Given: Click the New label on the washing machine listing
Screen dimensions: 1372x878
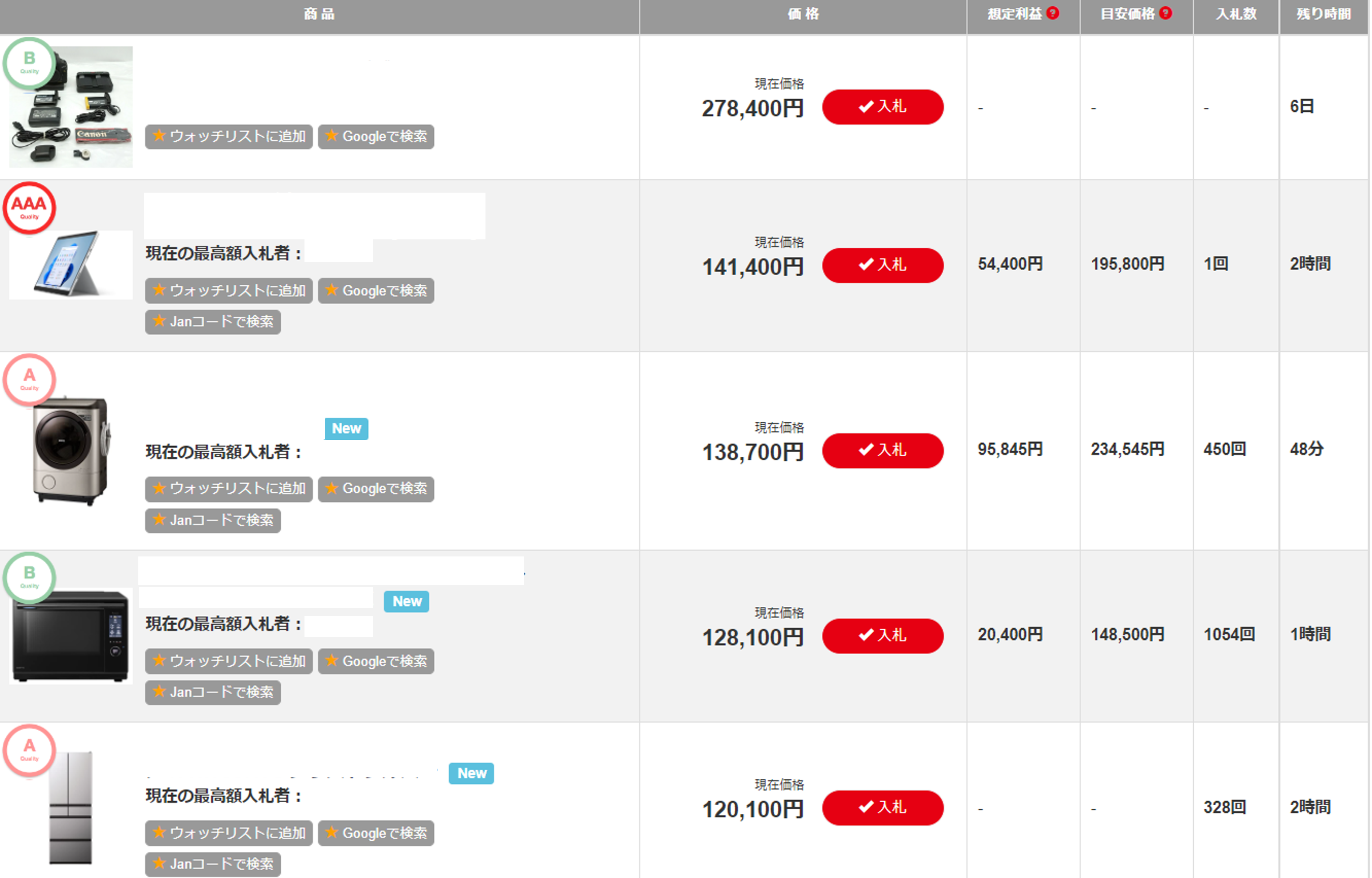Looking at the screenshot, I should 346,428.
